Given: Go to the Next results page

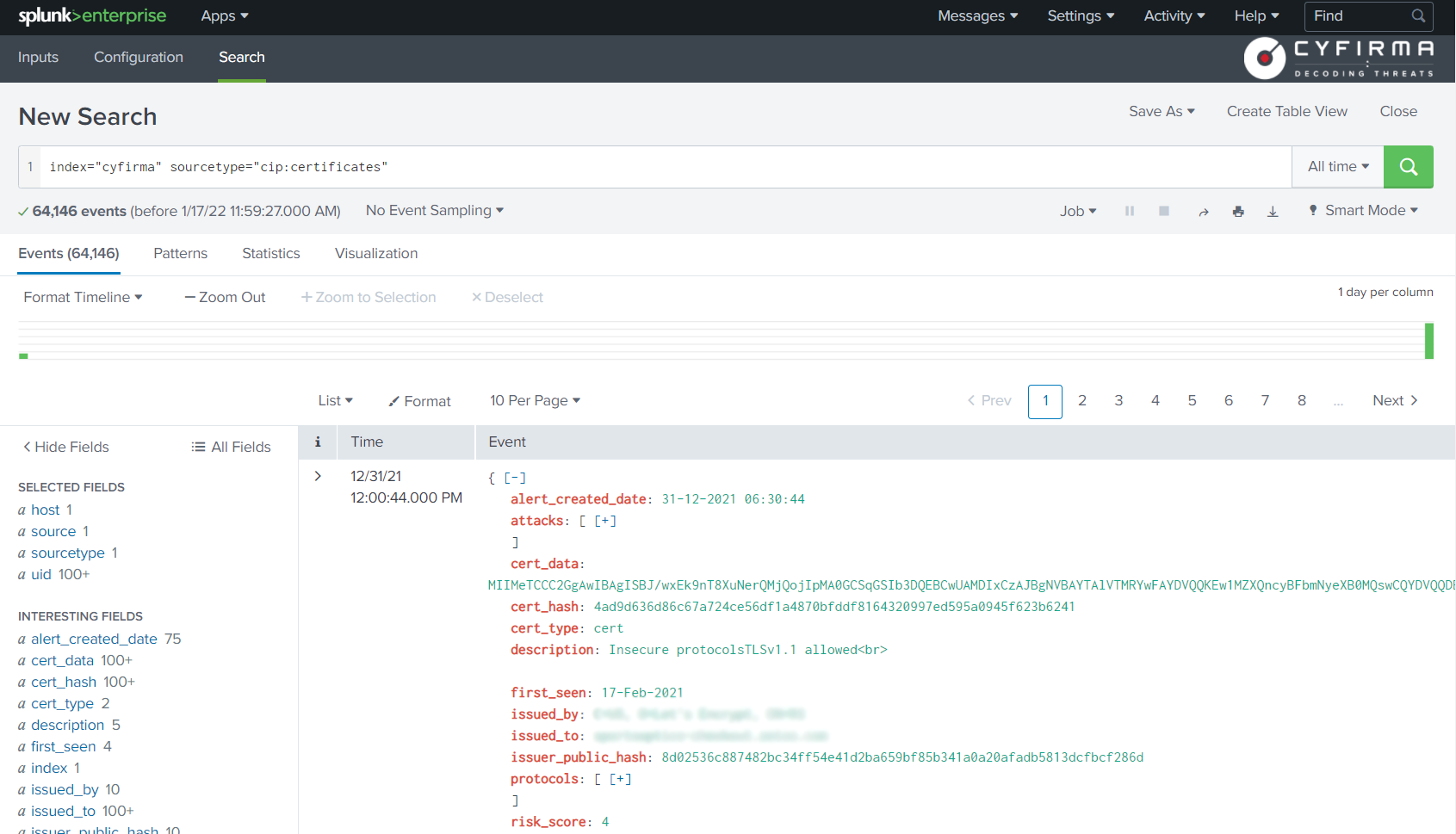Looking at the screenshot, I should click(x=1396, y=400).
